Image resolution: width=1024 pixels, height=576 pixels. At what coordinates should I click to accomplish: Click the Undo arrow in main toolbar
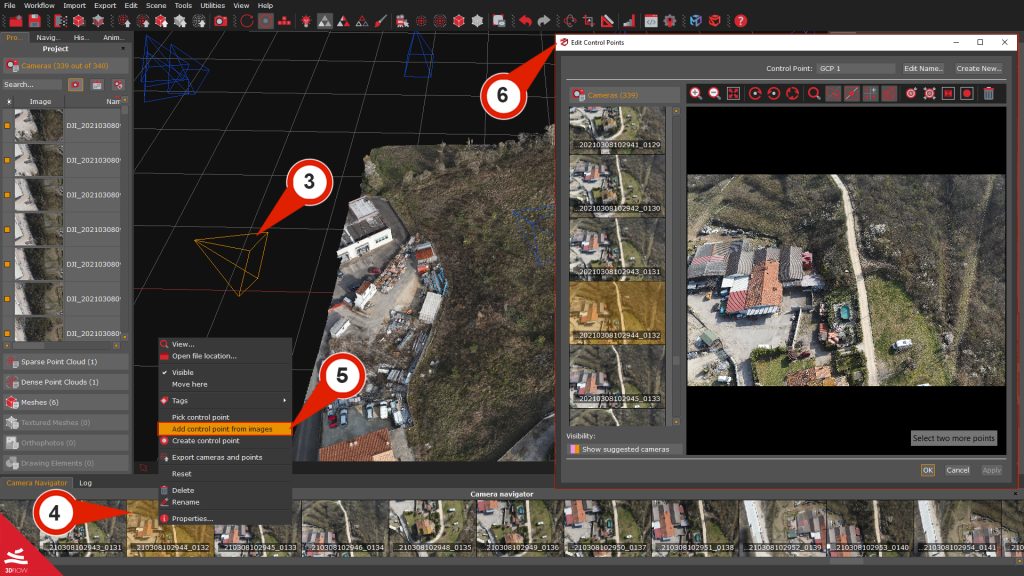coord(525,21)
